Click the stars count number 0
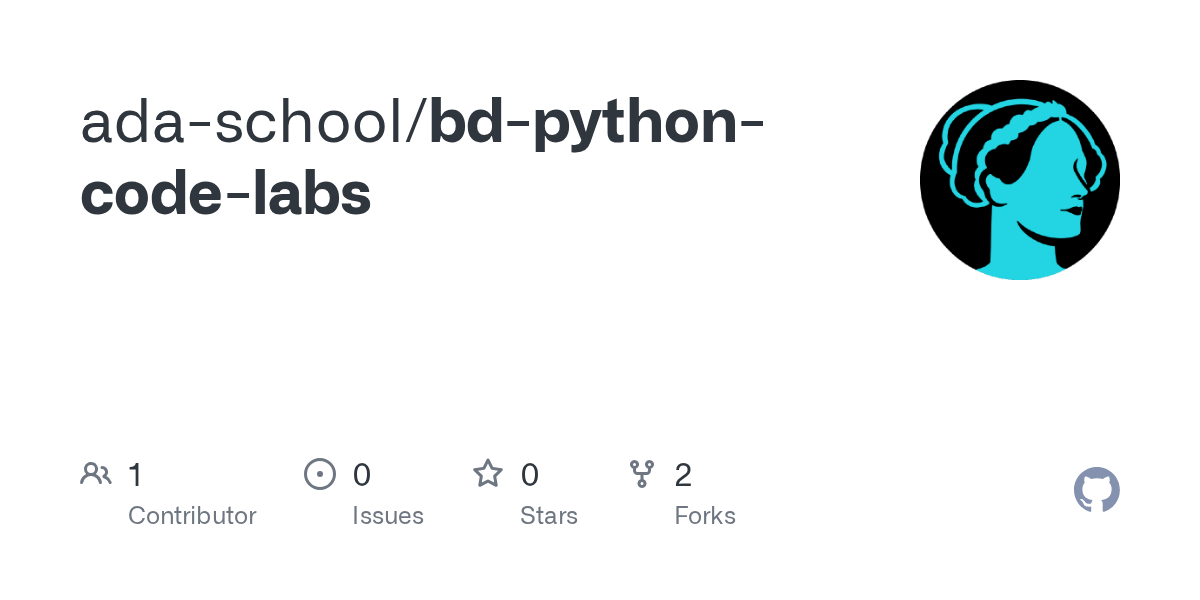 (x=530, y=475)
